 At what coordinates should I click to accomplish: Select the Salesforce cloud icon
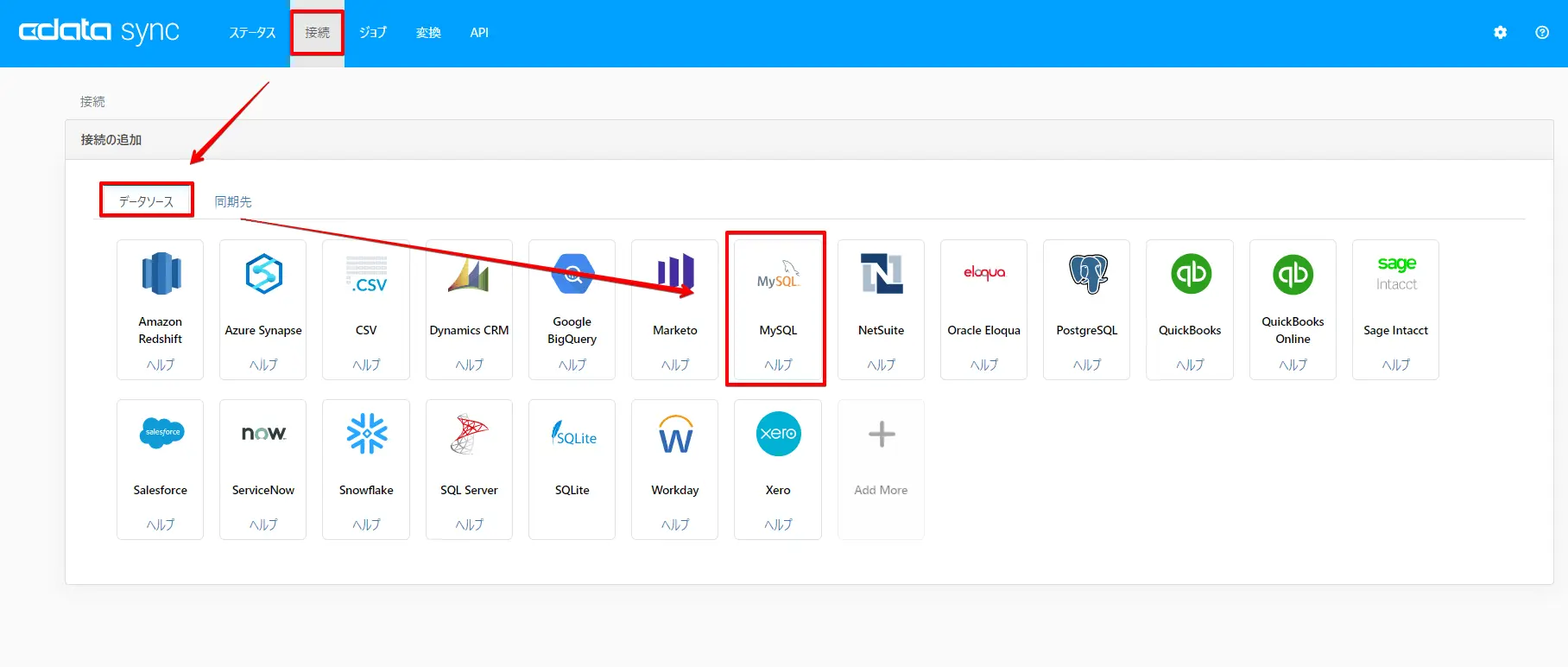[x=161, y=432]
